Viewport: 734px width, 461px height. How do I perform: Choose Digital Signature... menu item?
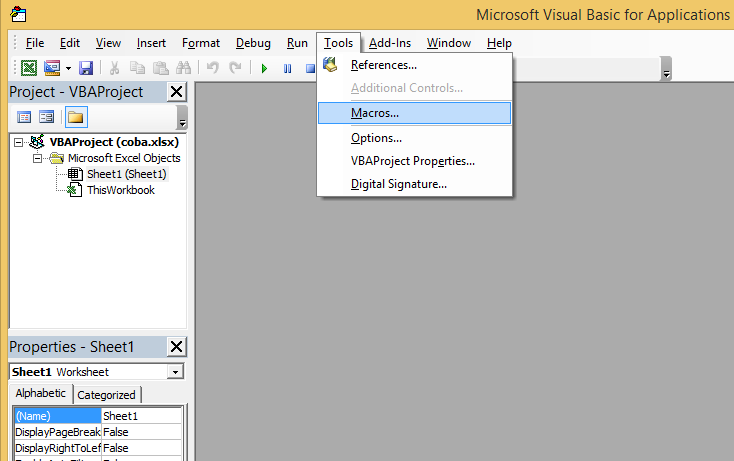(414, 184)
